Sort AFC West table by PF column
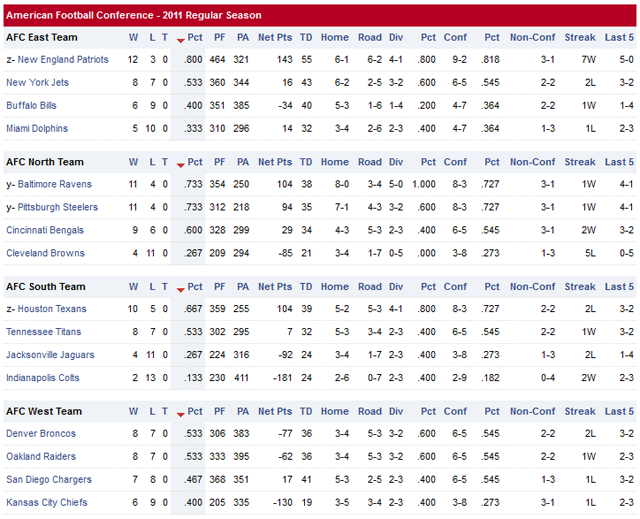 click(220, 411)
